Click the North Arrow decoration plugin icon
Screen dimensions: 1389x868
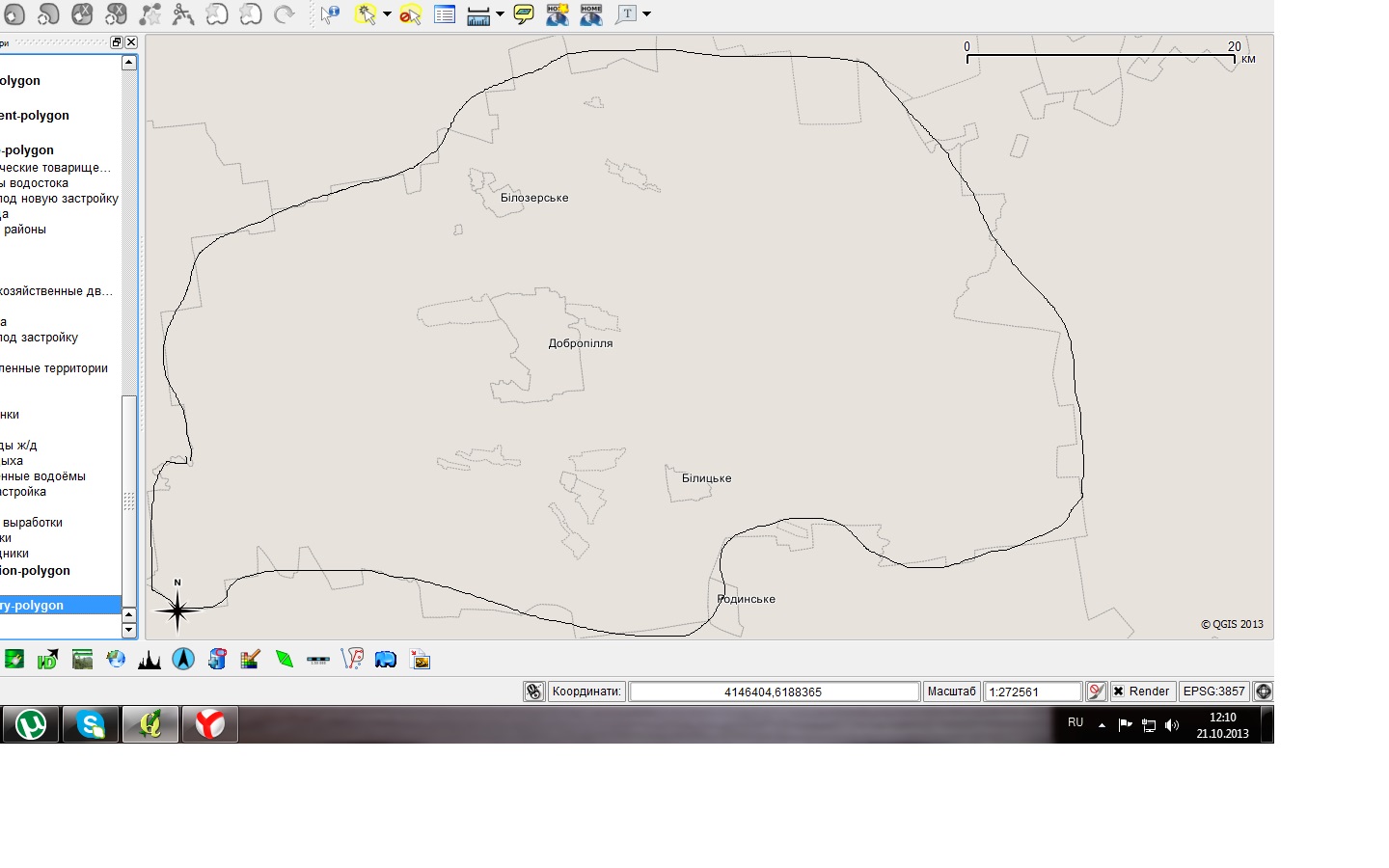[x=183, y=660]
